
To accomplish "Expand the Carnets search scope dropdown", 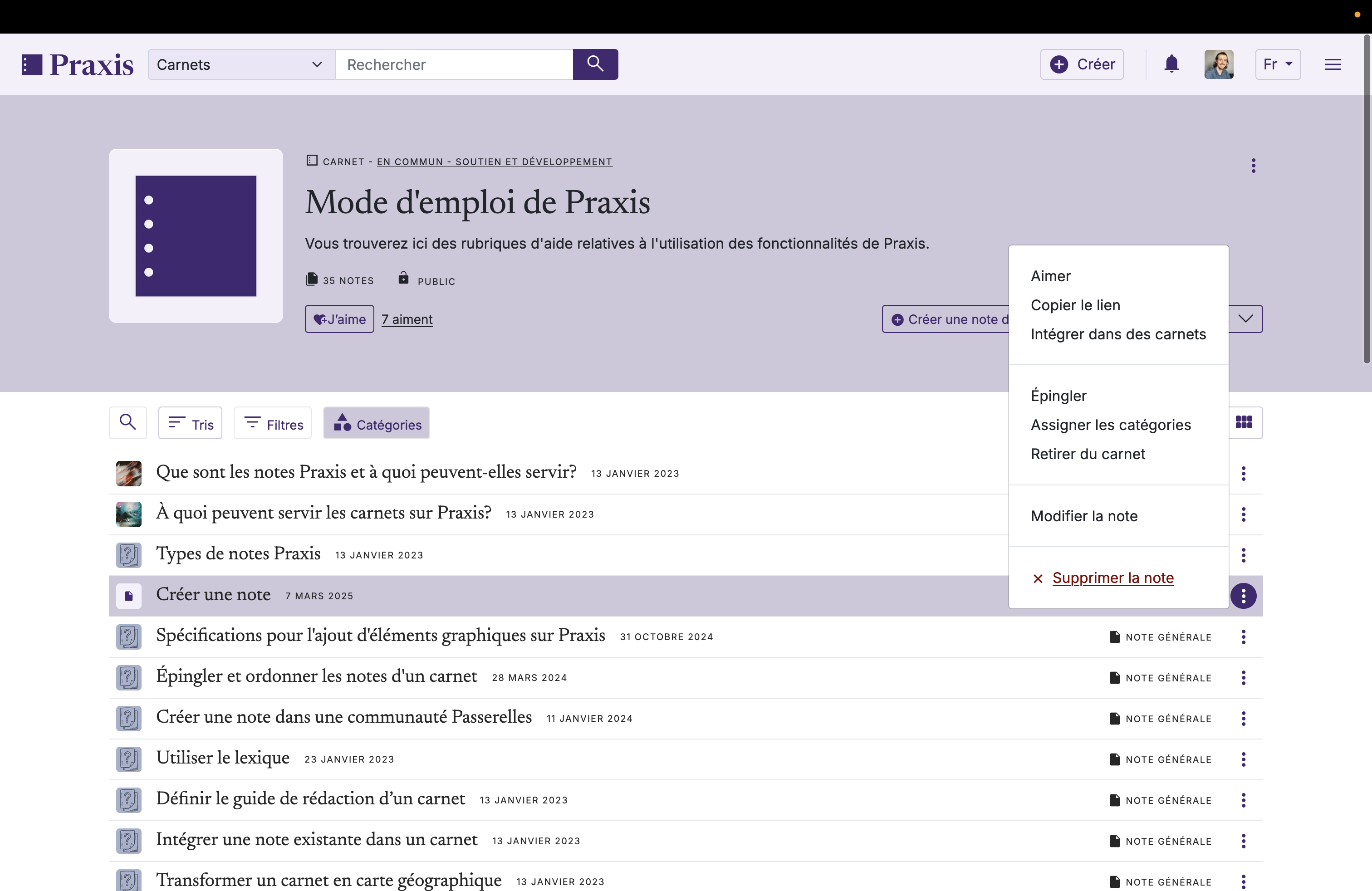I will click(x=241, y=64).
